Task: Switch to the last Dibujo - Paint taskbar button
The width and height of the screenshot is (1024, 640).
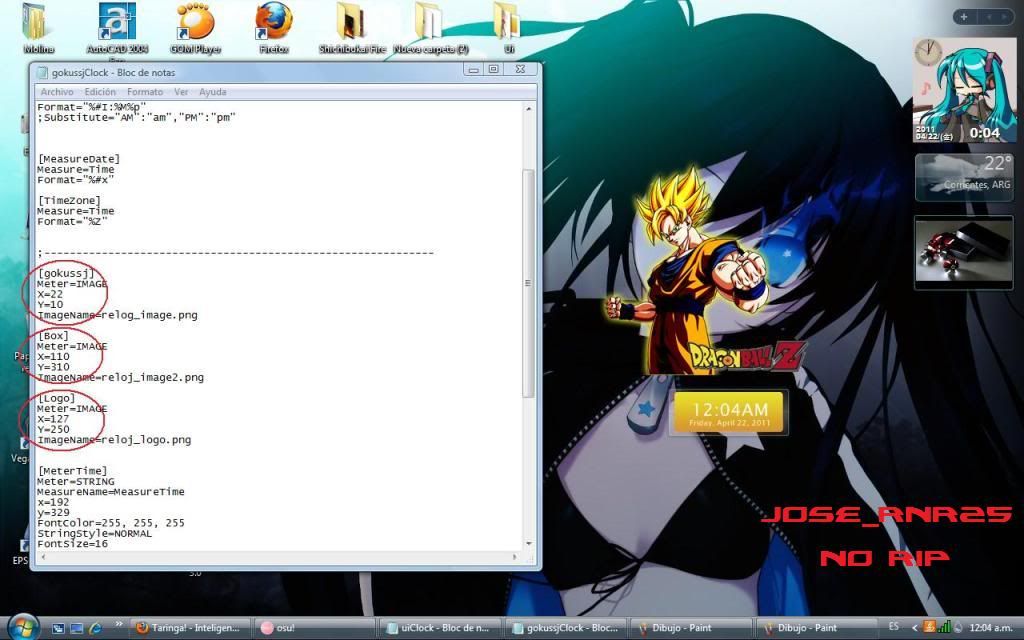Action: 816,628
